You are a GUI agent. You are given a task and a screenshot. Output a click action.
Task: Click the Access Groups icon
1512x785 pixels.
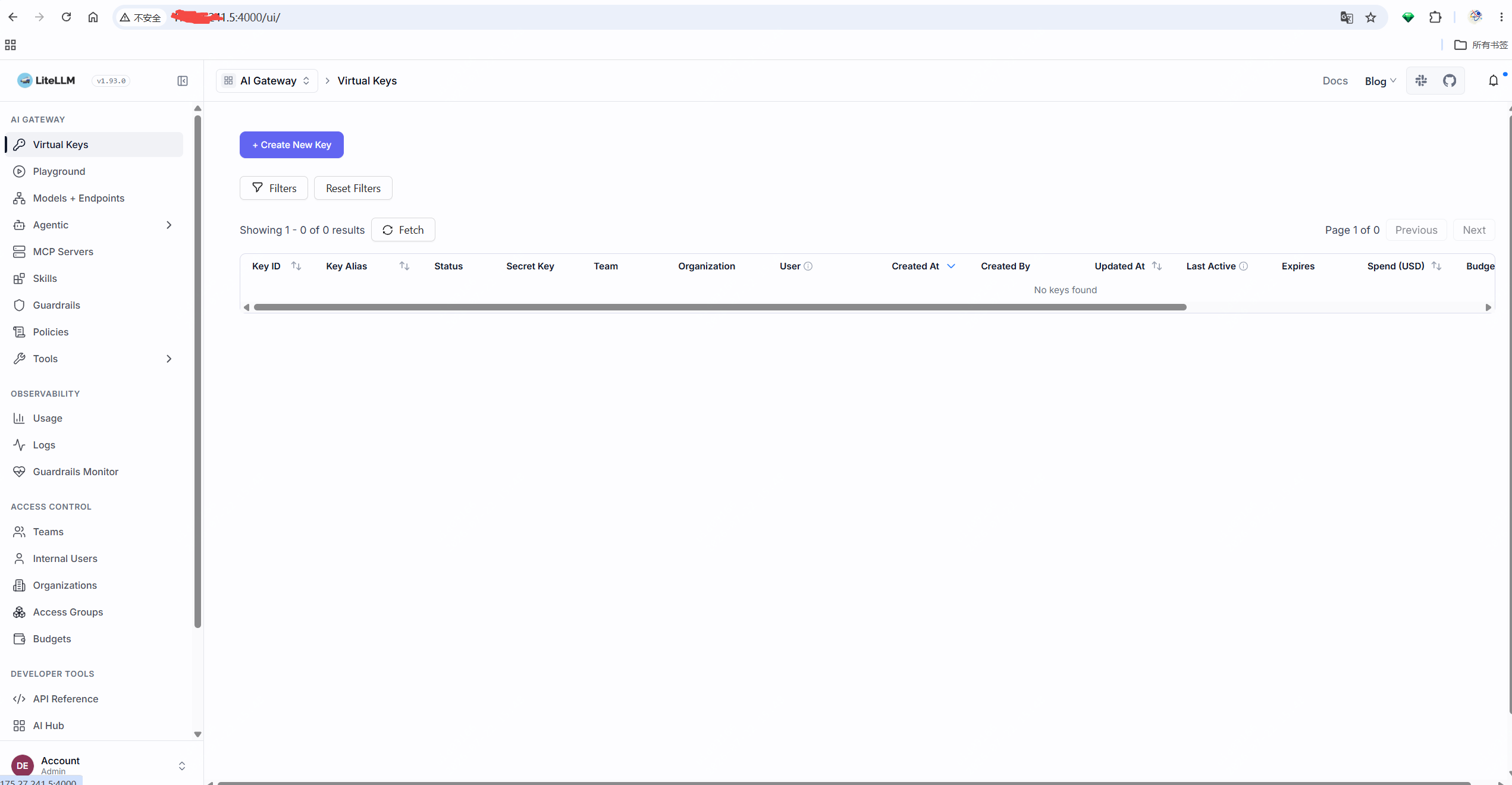[19, 612]
